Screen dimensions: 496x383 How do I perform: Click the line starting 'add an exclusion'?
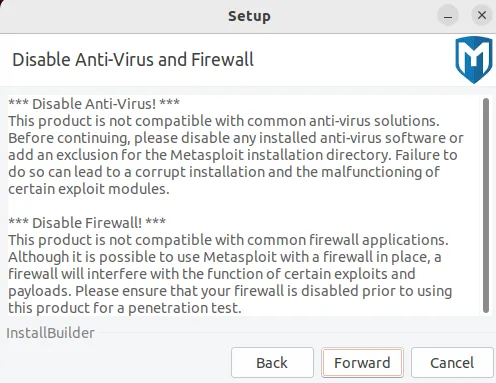pos(233,155)
